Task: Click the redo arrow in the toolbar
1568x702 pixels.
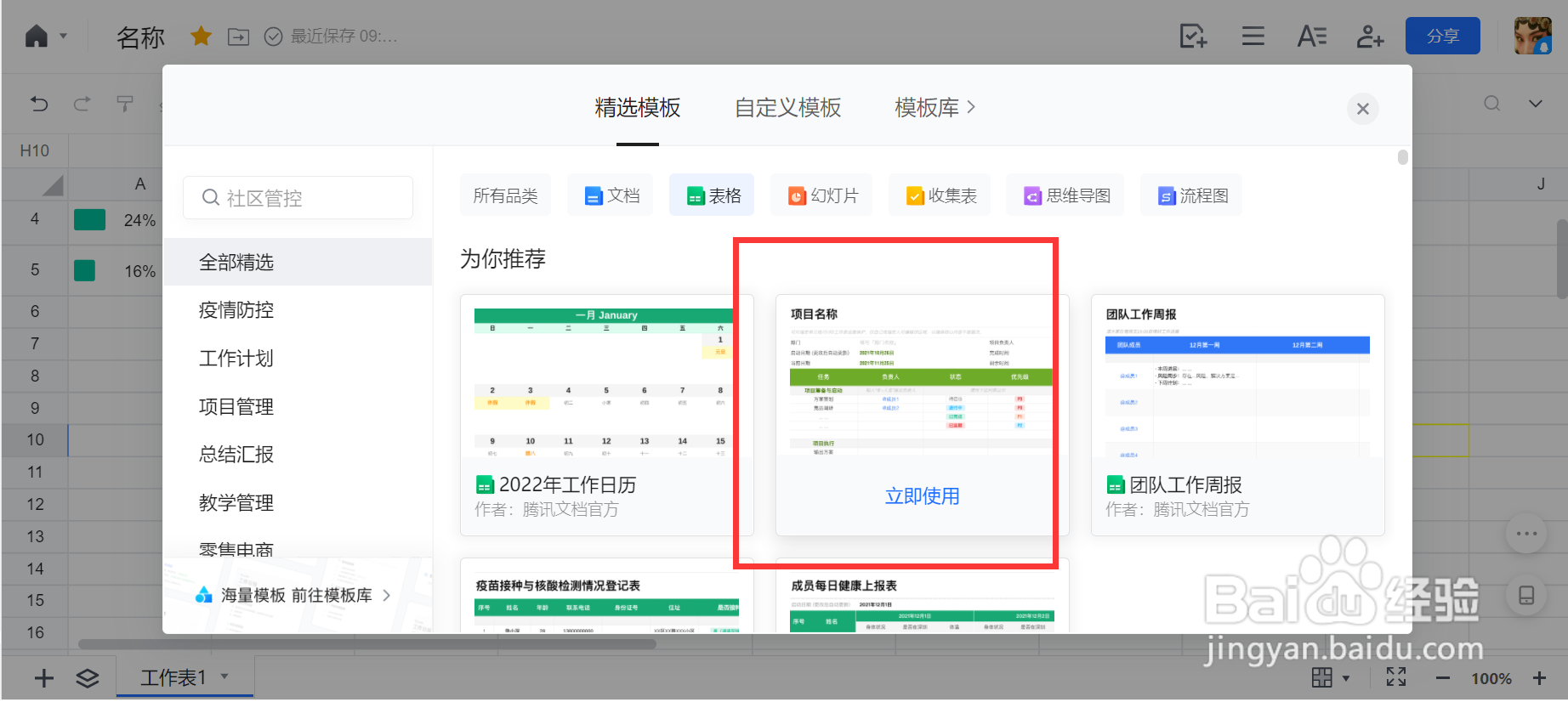Action: click(x=82, y=104)
